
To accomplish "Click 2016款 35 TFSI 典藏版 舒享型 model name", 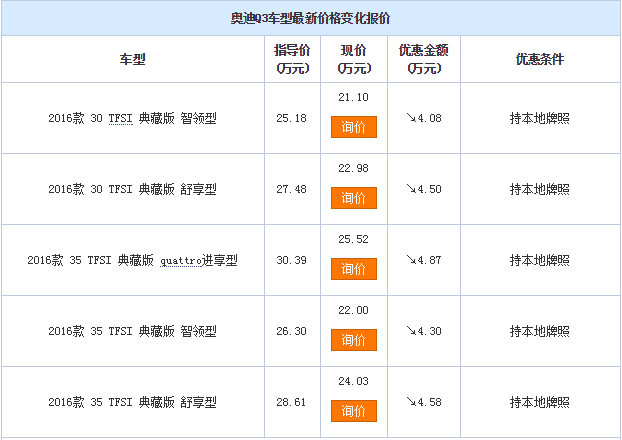I will point(132,402).
